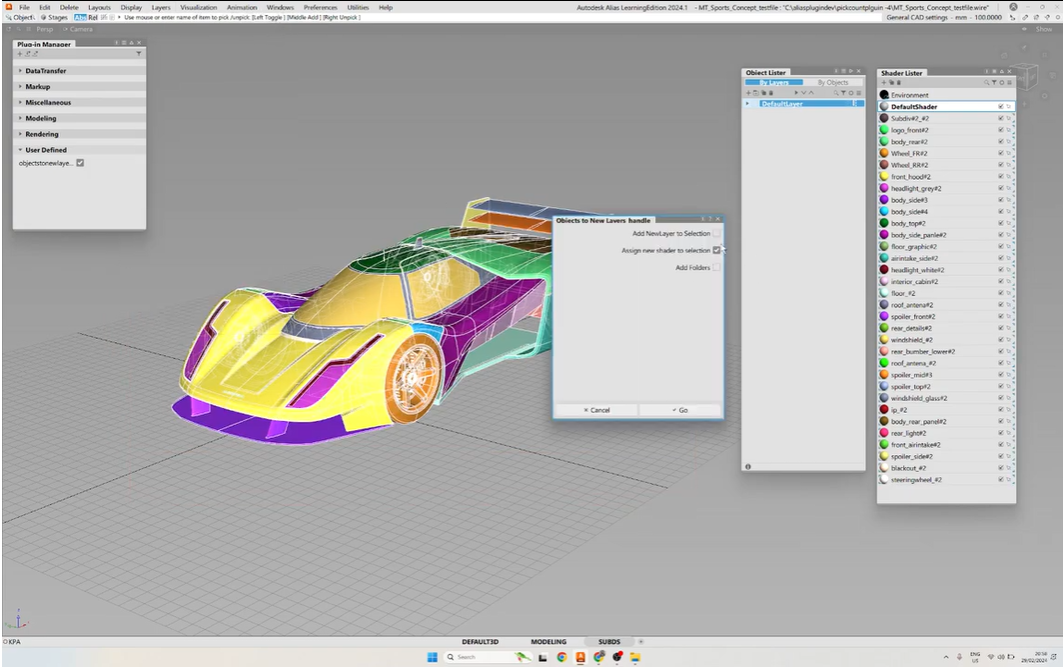Viewport: 1063px width, 667px height.
Task: Open the Visualization menu
Action: coord(198,7)
